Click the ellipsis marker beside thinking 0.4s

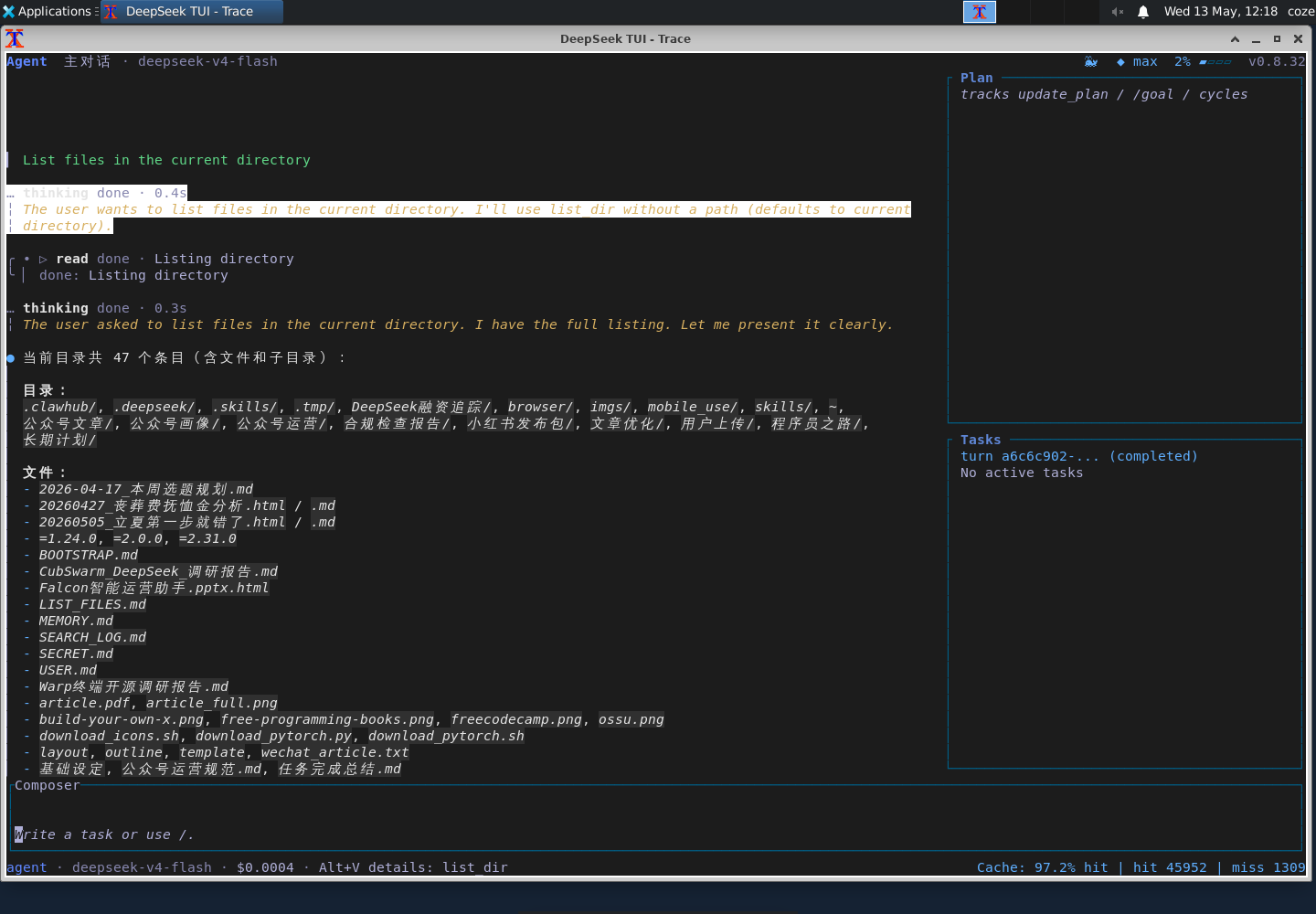point(10,193)
